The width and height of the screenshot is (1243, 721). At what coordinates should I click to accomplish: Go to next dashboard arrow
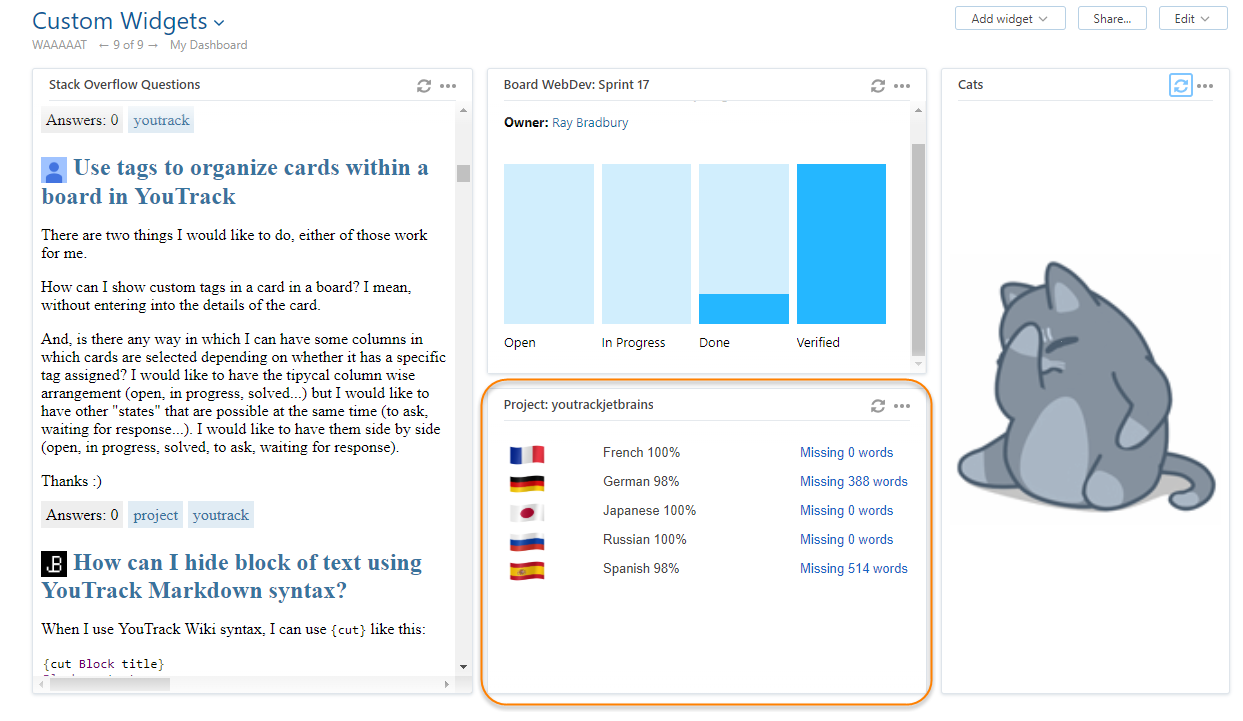click(x=153, y=45)
